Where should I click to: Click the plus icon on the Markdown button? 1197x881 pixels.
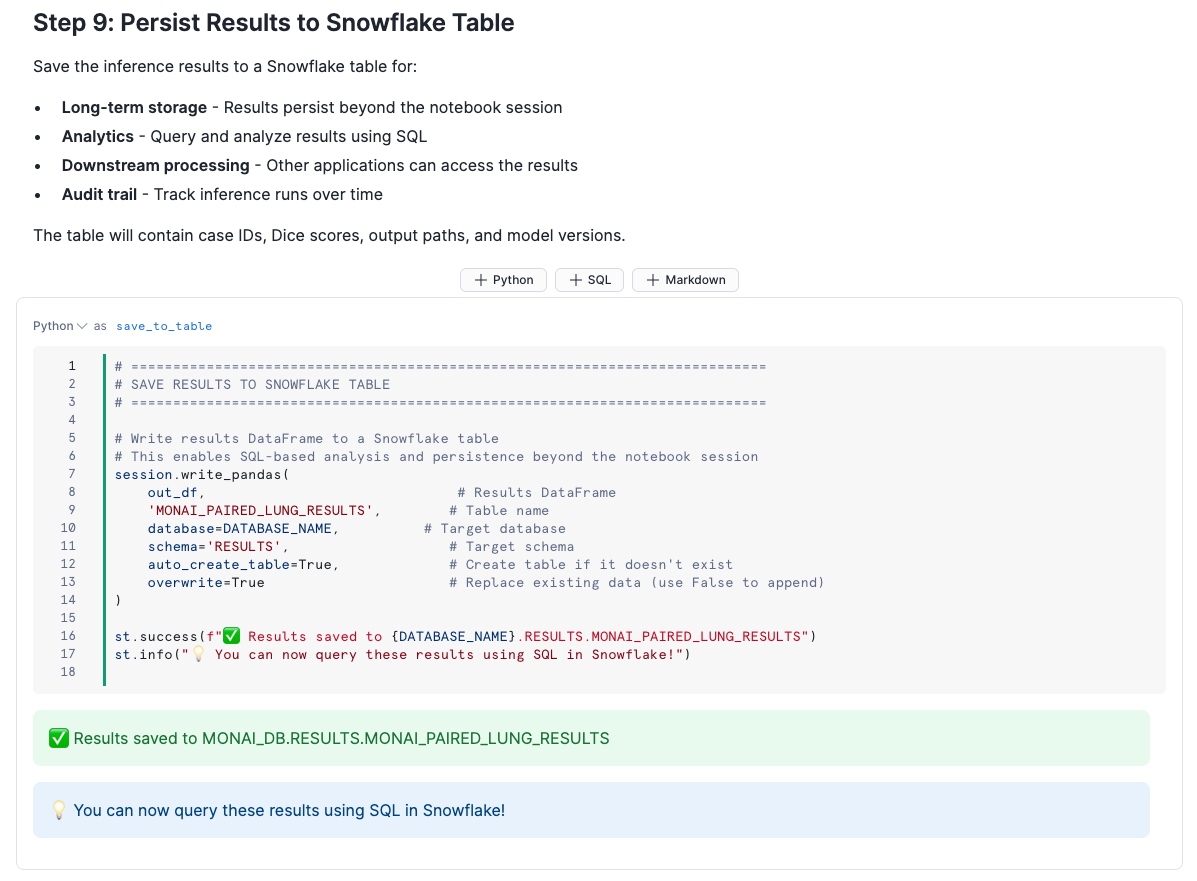coord(652,280)
